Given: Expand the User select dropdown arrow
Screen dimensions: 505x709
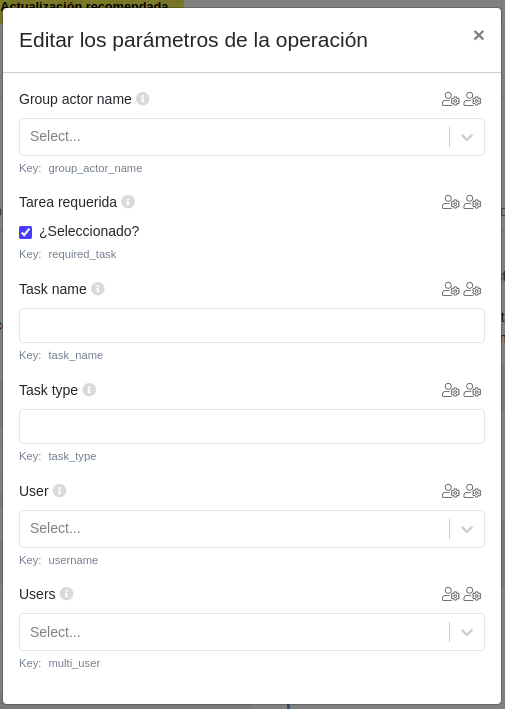Looking at the screenshot, I should click(x=467, y=529).
